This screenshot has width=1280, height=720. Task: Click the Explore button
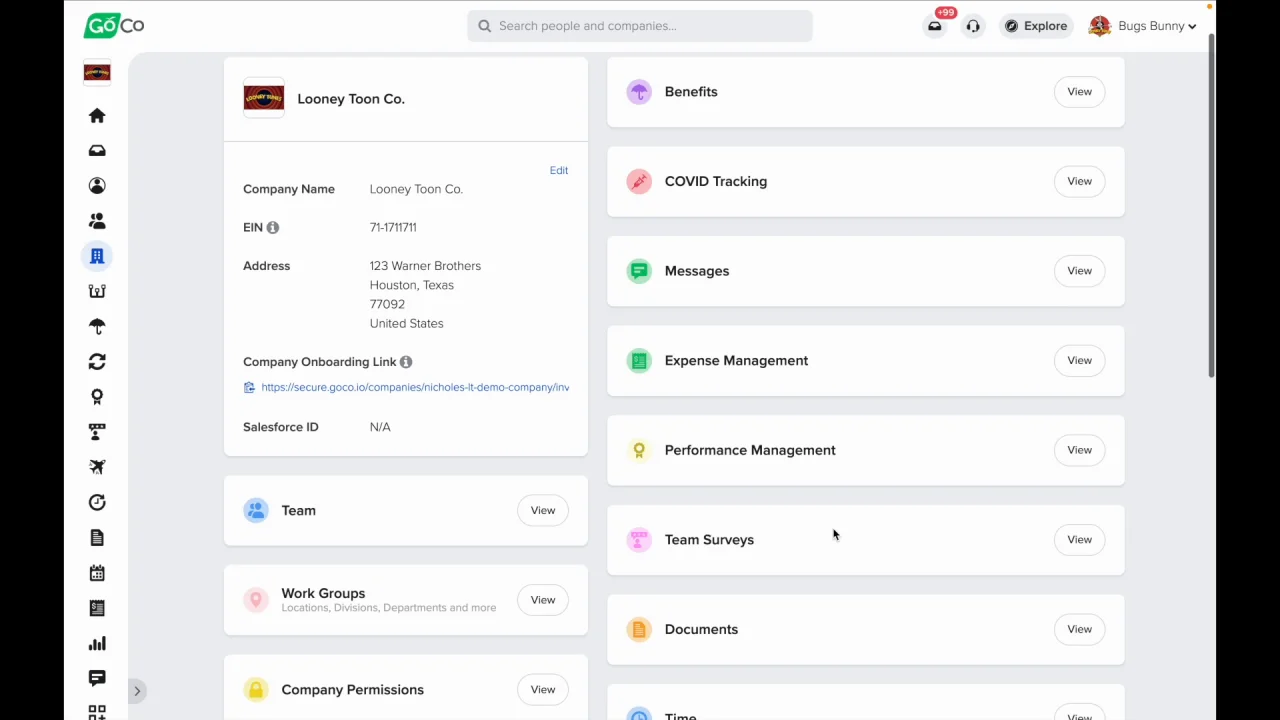(1036, 26)
